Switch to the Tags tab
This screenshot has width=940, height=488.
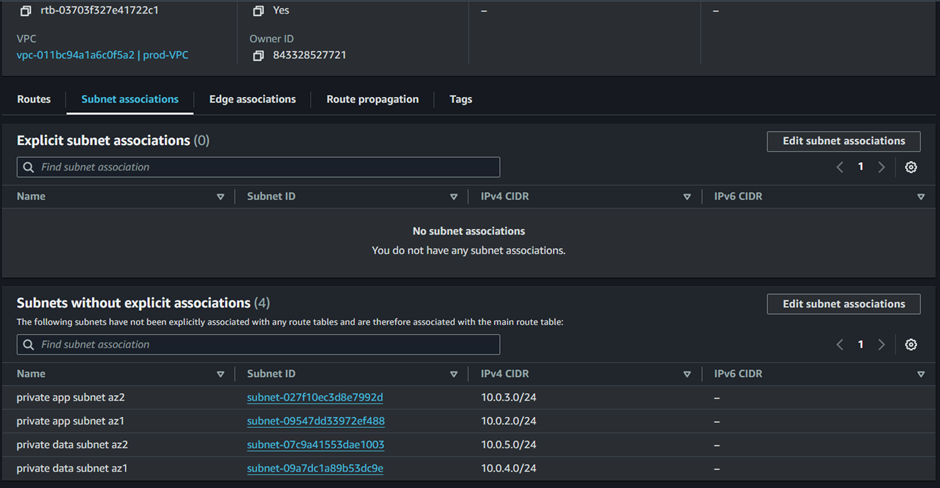click(460, 100)
